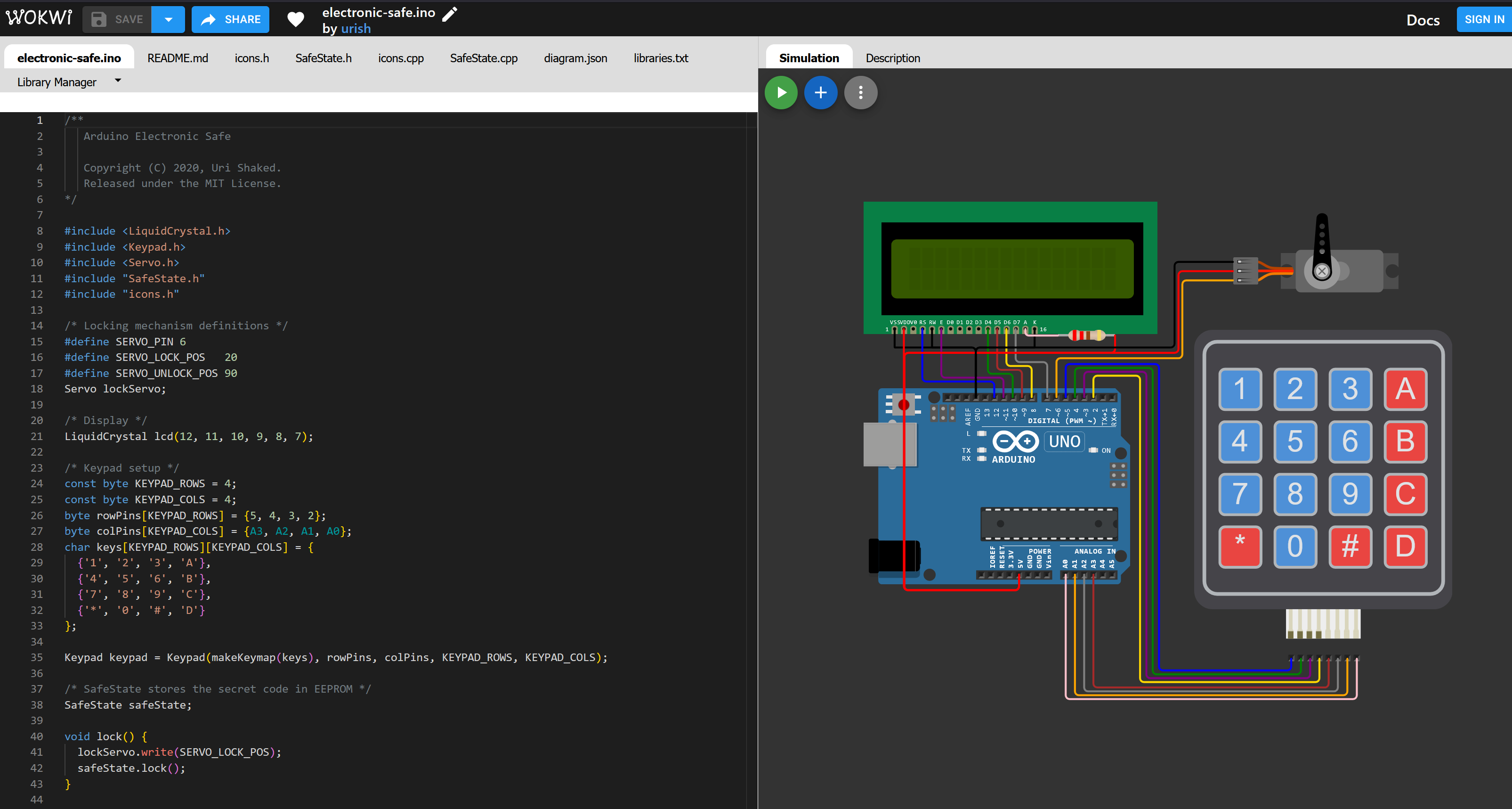Start the simulation with the play button

pyautogui.click(x=781, y=92)
